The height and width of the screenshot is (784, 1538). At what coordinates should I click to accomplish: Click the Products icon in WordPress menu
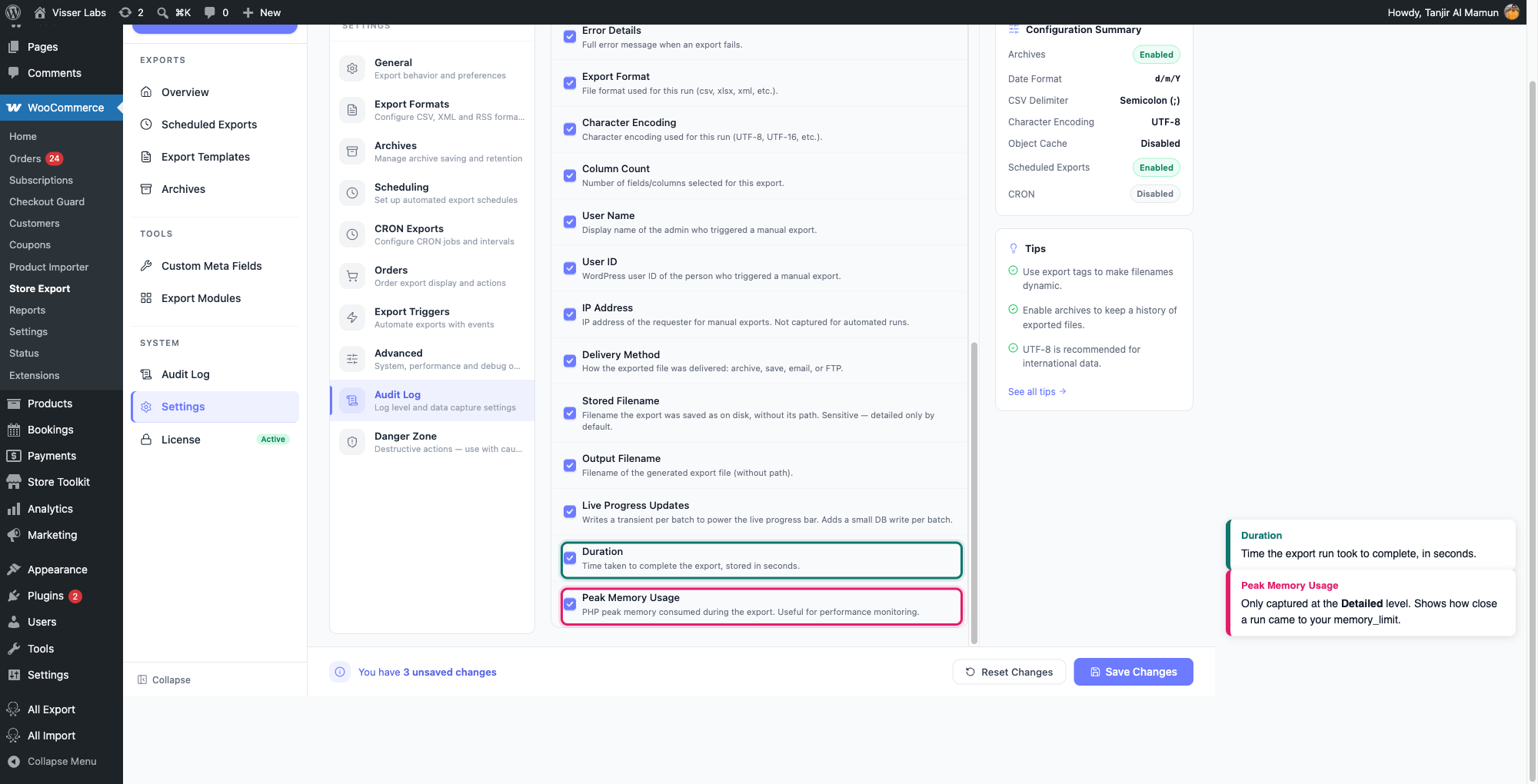(14, 404)
